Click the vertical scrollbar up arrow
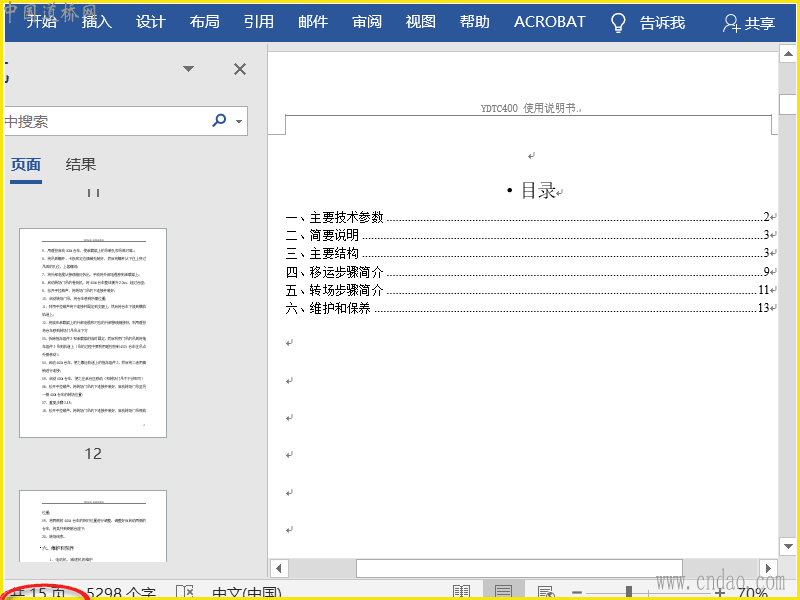Viewport: 800px width, 600px height. pos(788,54)
